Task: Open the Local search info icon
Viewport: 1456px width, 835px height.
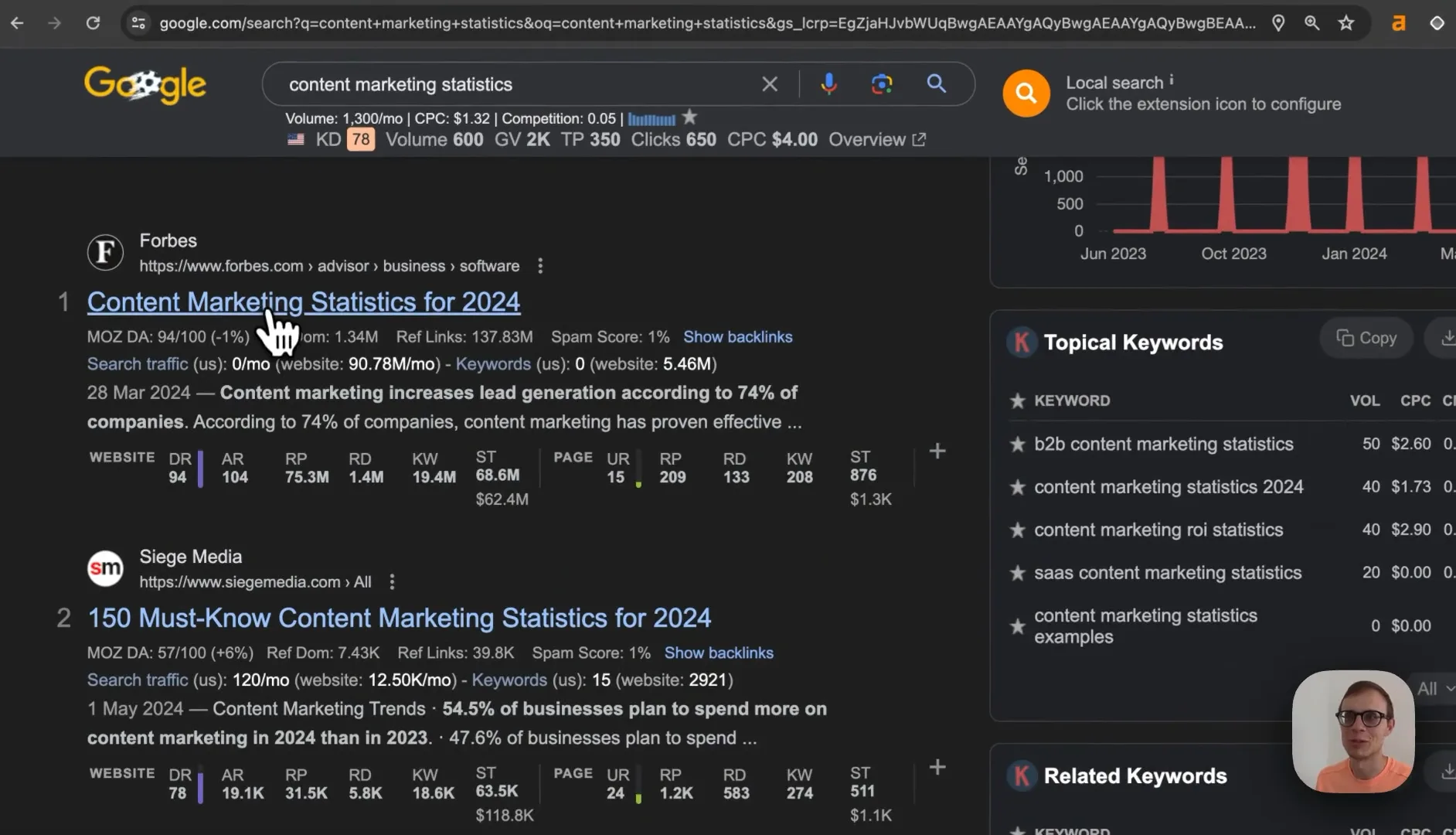Action: (x=1172, y=80)
